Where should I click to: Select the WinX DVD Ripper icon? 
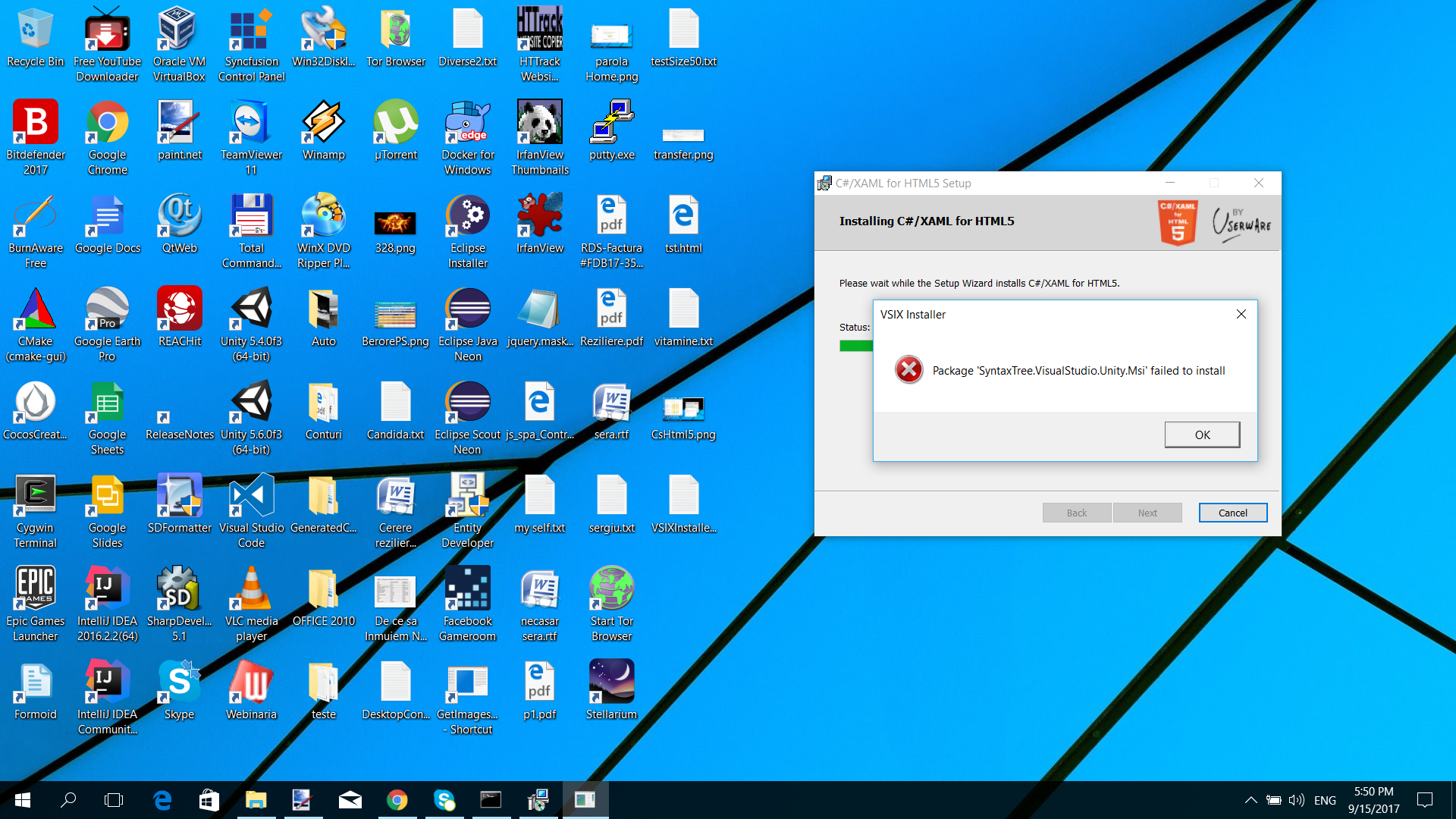pyautogui.click(x=323, y=231)
